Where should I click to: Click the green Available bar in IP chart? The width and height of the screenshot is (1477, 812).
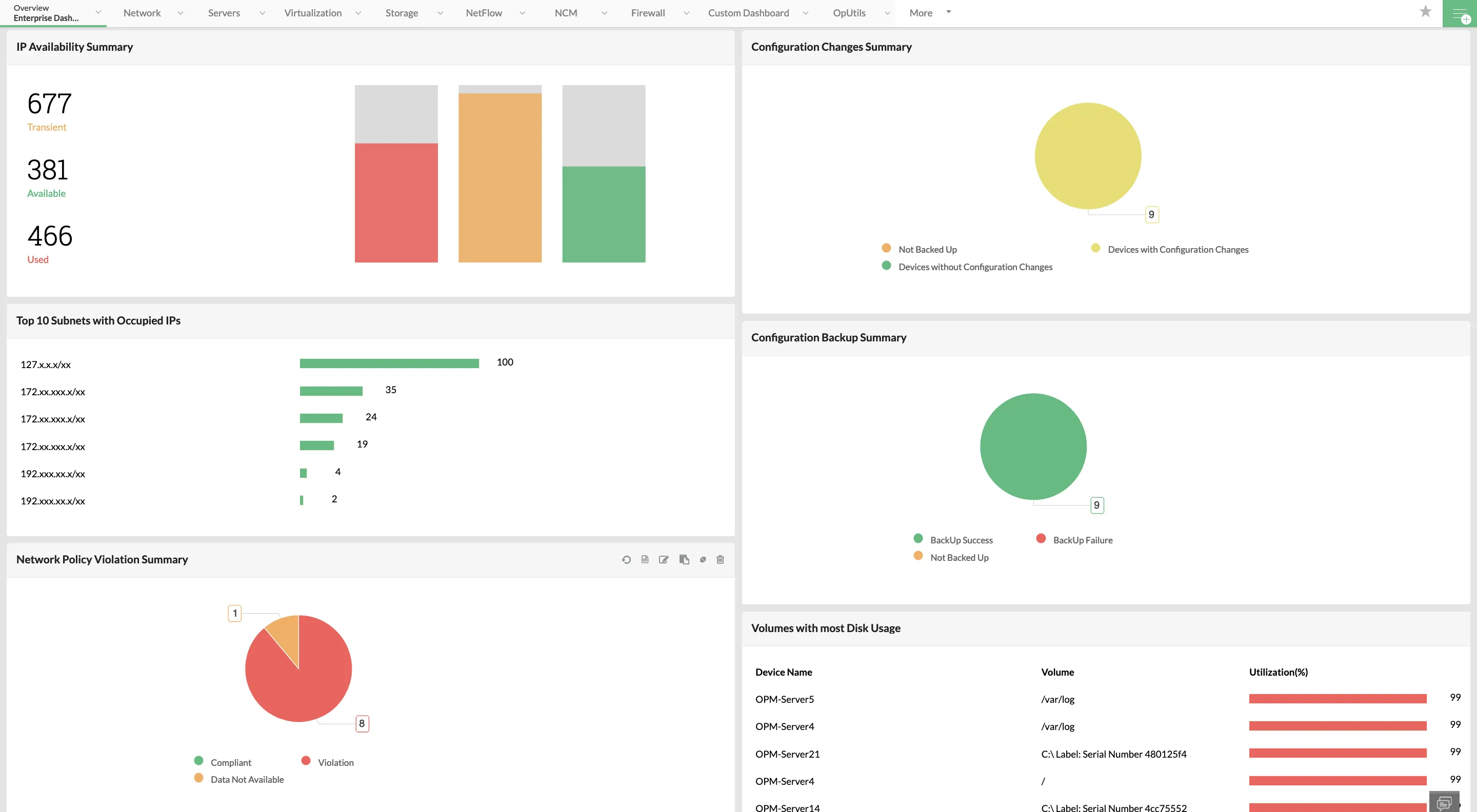coord(604,214)
